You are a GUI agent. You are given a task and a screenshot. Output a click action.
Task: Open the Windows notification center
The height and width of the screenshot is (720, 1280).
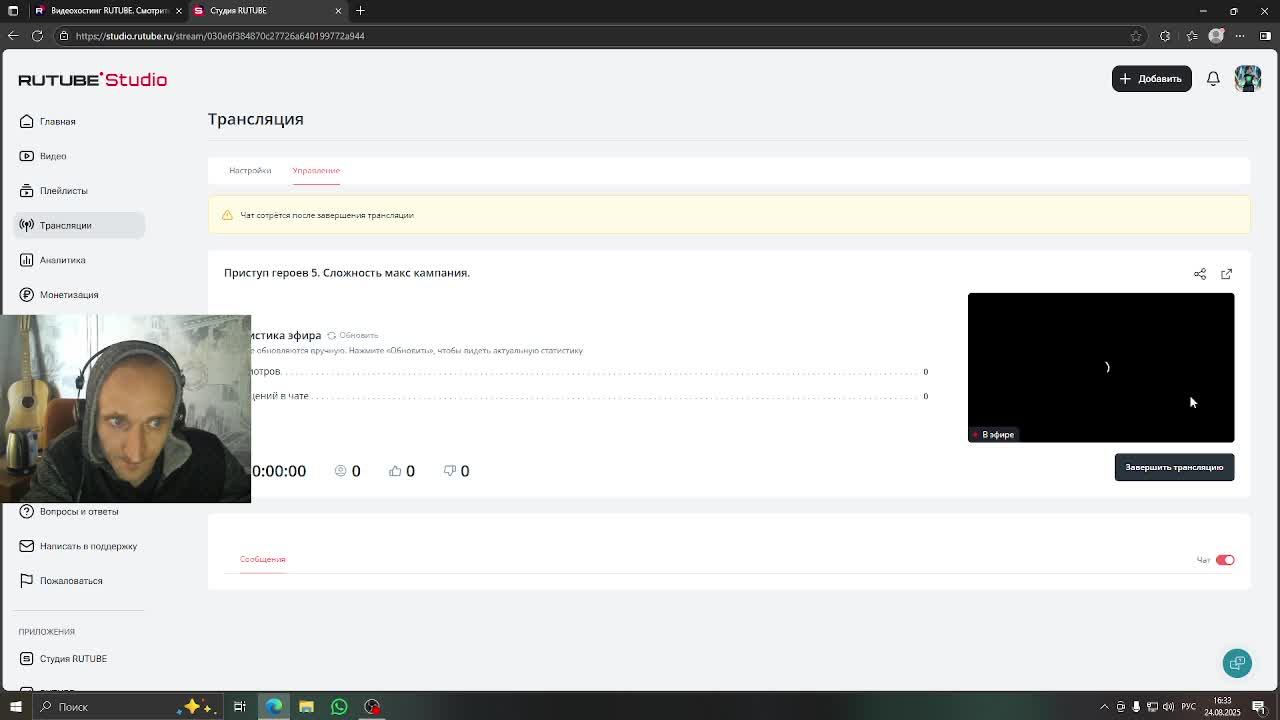pos(1259,707)
